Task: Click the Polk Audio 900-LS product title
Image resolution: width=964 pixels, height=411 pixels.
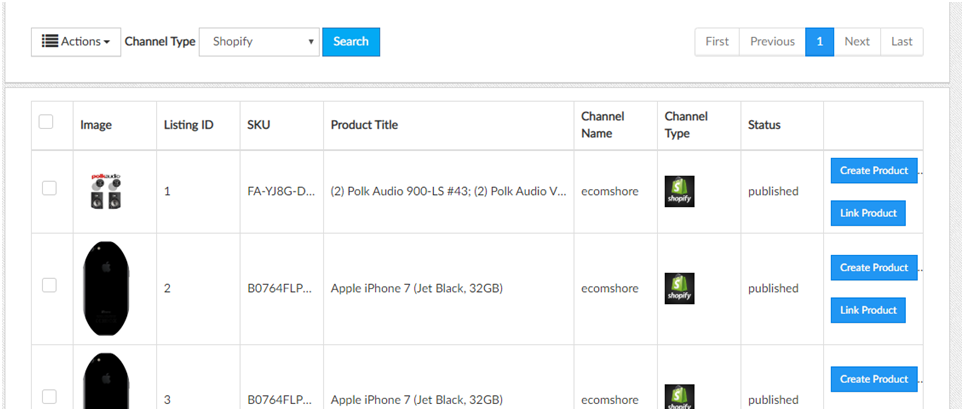Action: point(449,191)
